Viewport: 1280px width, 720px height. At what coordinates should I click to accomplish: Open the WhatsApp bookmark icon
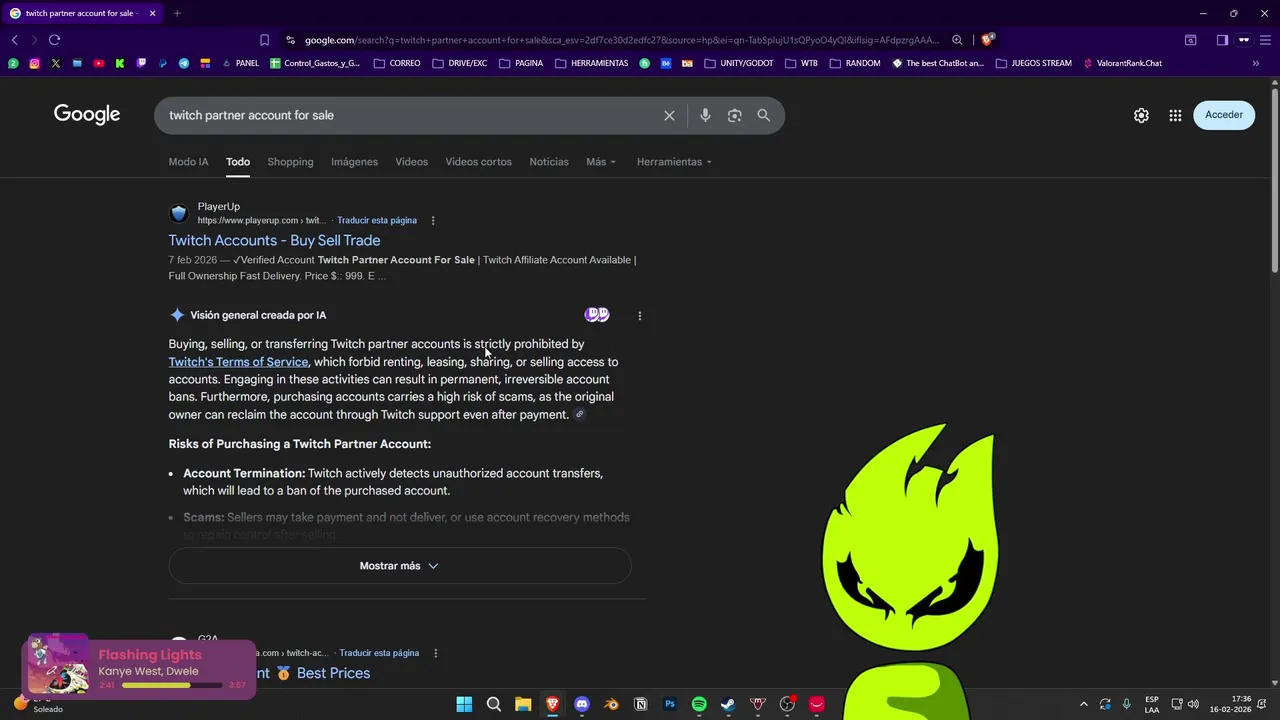click(13, 63)
